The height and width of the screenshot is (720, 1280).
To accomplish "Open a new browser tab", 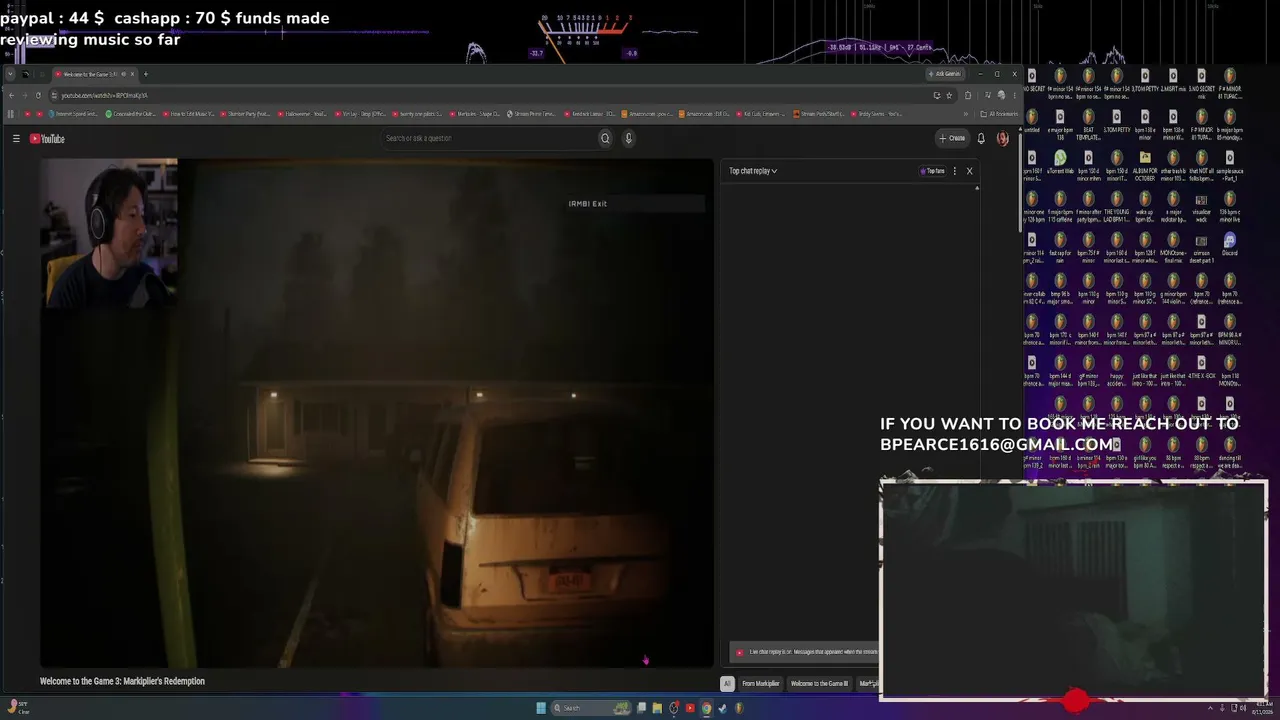I will pos(145,74).
